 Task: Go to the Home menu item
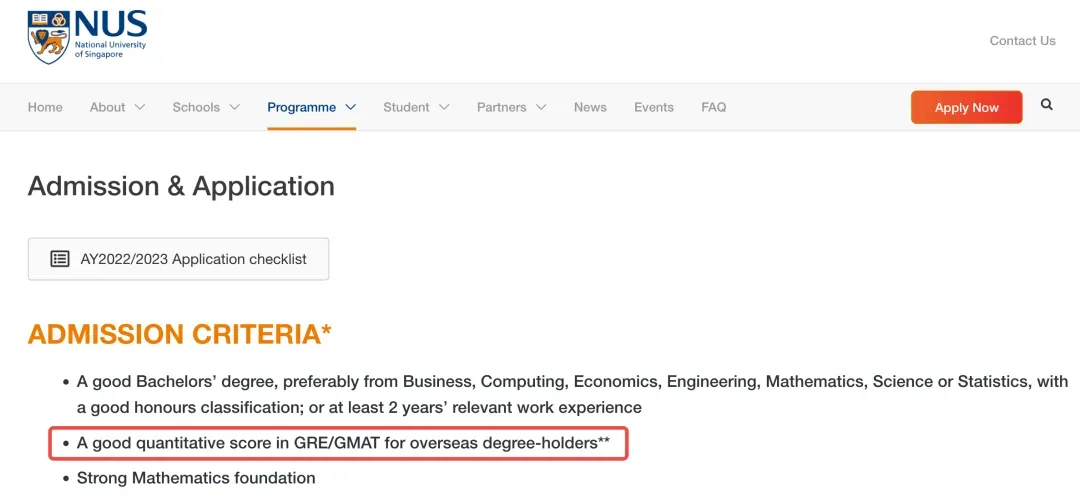click(x=45, y=107)
